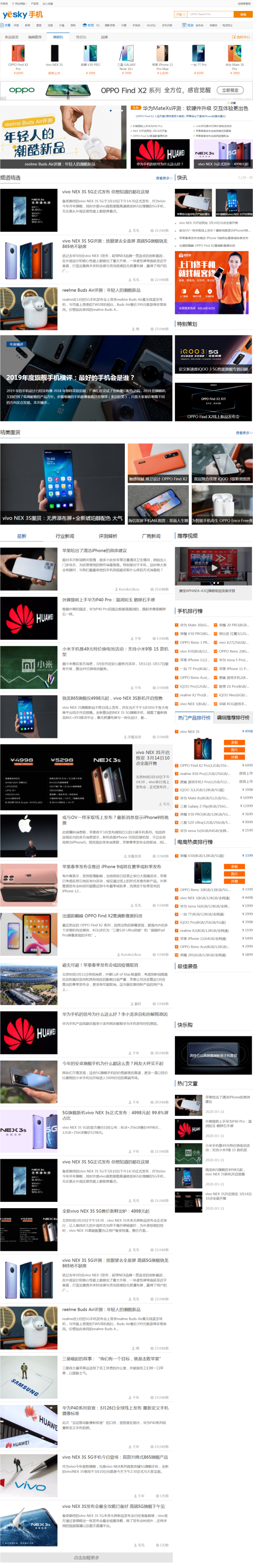Open the 三星 GALAXY Note 10+ thumbnail
This screenshot has height=1568, width=253.
click(127, 53)
